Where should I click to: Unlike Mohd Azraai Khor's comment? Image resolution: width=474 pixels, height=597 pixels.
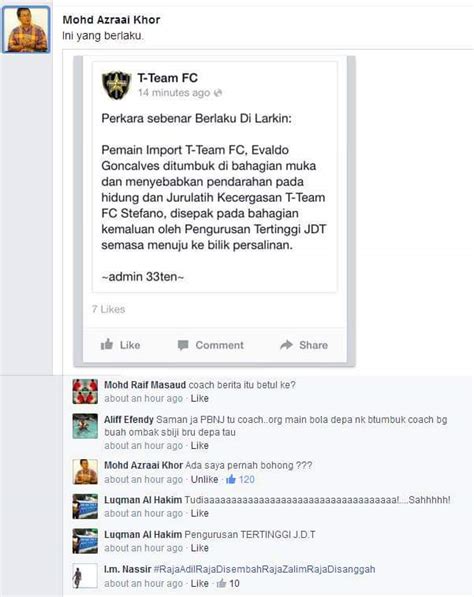[204, 479]
